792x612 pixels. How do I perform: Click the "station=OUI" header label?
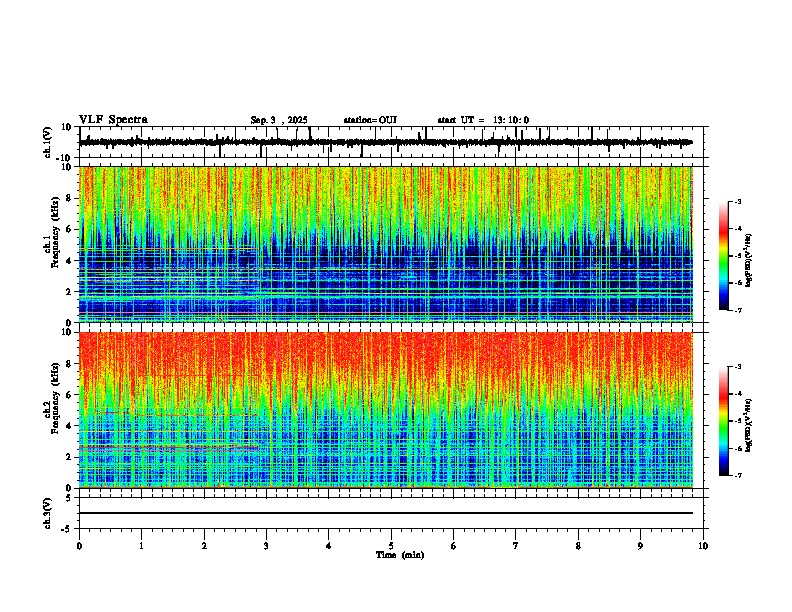tap(370, 120)
